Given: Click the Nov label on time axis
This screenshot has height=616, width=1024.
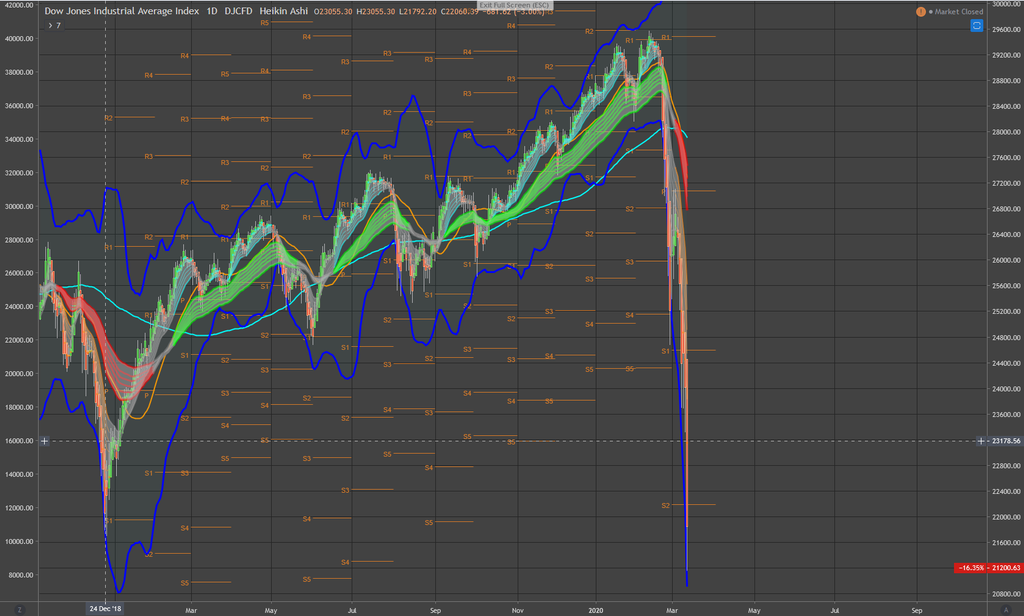Looking at the screenshot, I should tap(517, 610).
